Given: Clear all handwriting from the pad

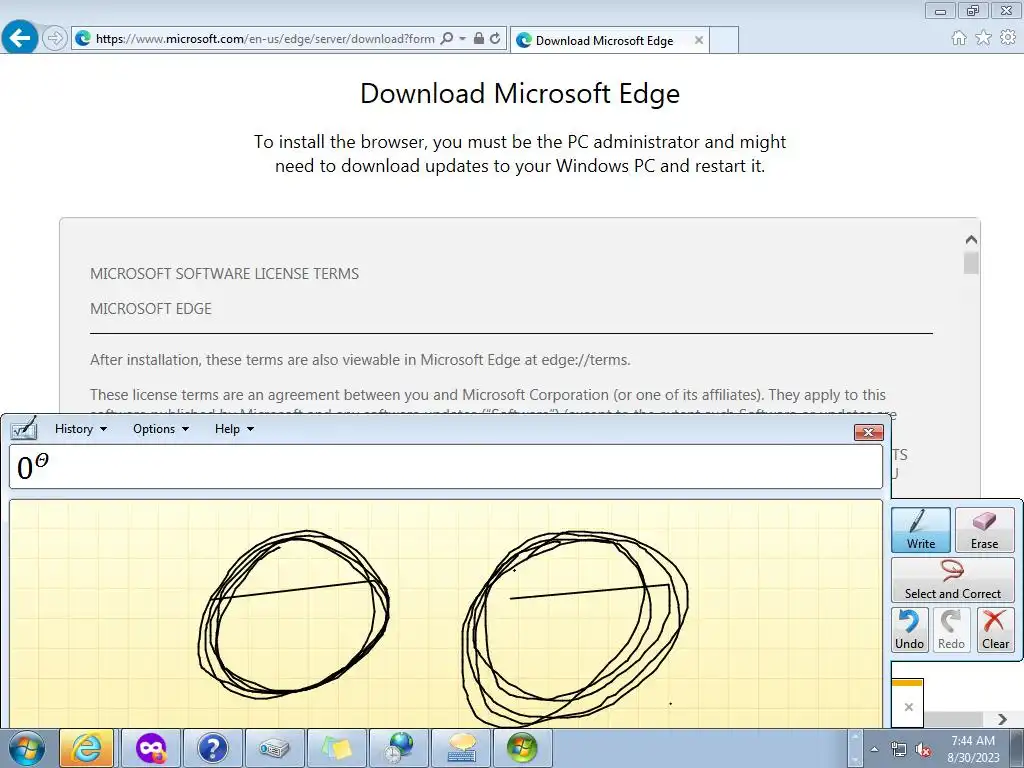Looking at the screenshot, I should 995,630.
